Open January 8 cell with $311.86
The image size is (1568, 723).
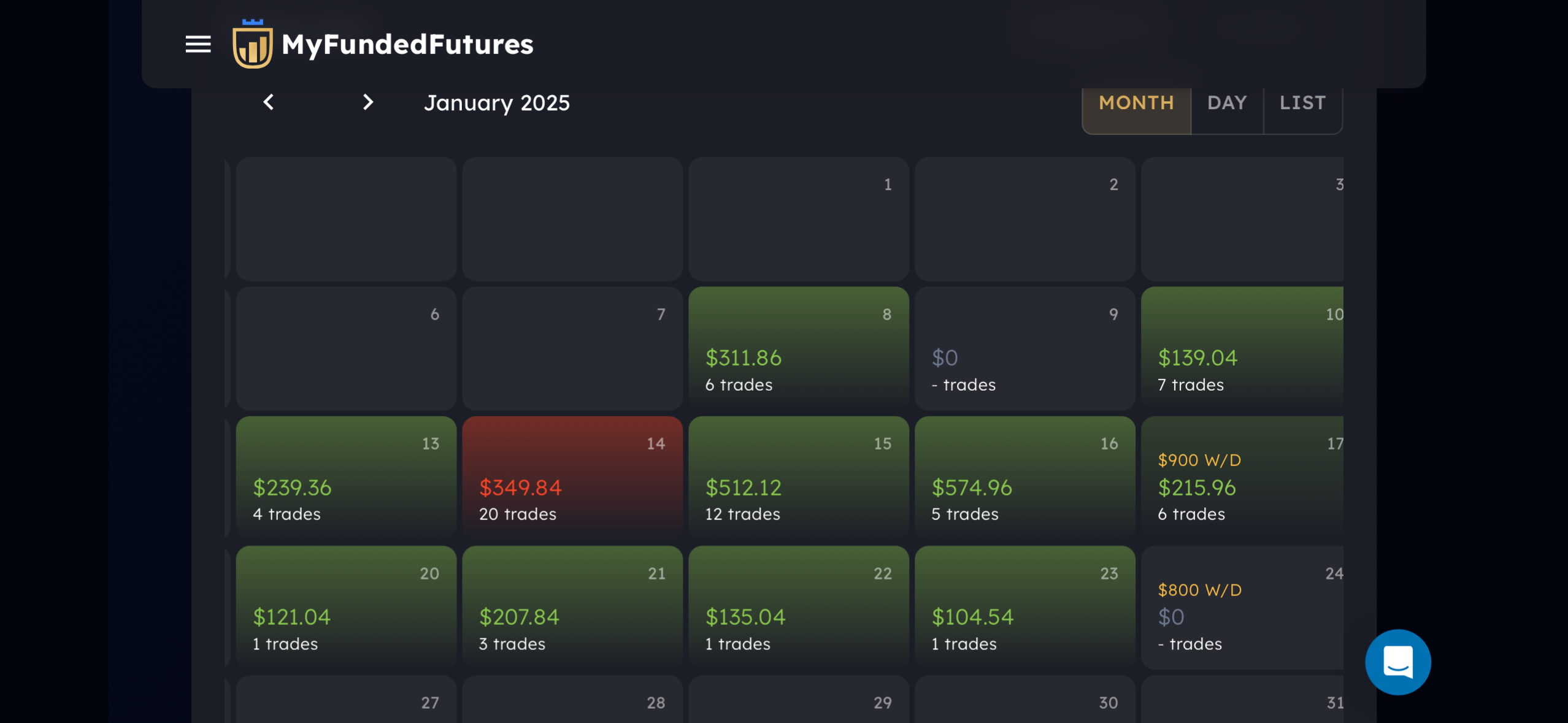(x=798, y=348)
